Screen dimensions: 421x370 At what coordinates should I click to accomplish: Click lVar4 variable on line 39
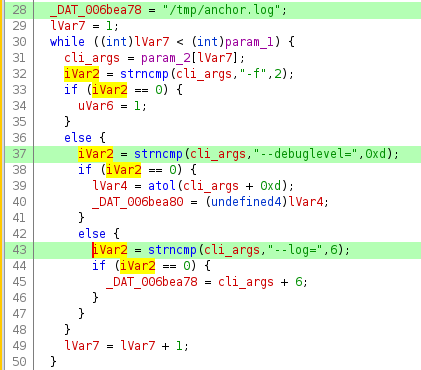point(110,186)
